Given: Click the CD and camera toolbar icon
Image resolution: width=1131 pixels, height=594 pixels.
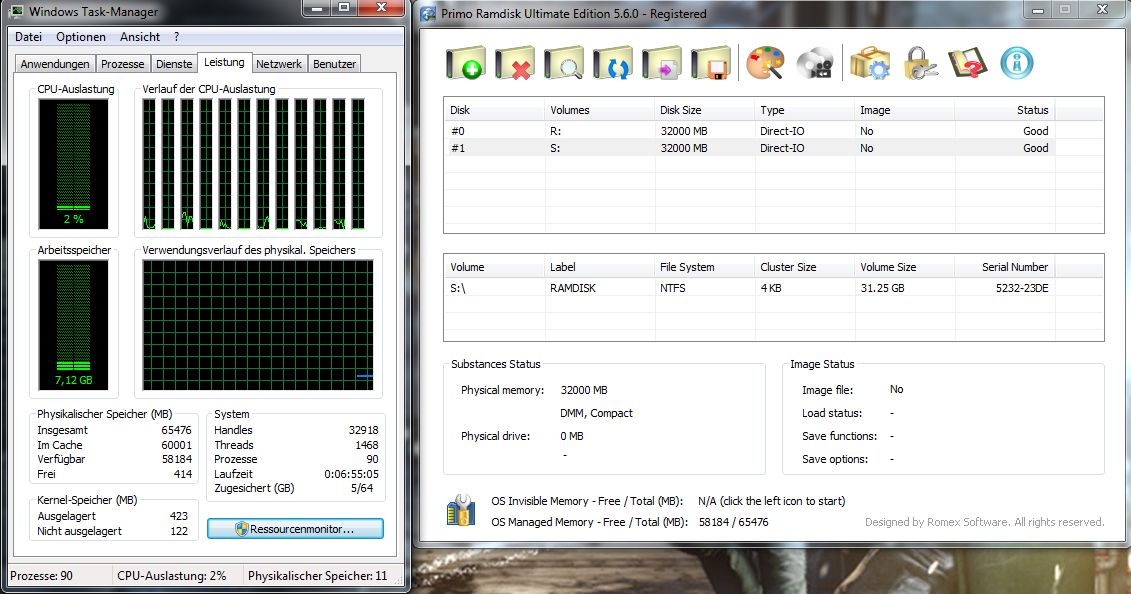Looking at the screenshot, I should pos(815,63).
